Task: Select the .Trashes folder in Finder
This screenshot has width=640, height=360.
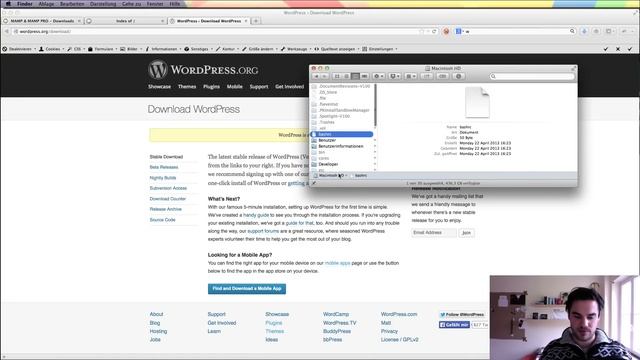Action: 327,122
